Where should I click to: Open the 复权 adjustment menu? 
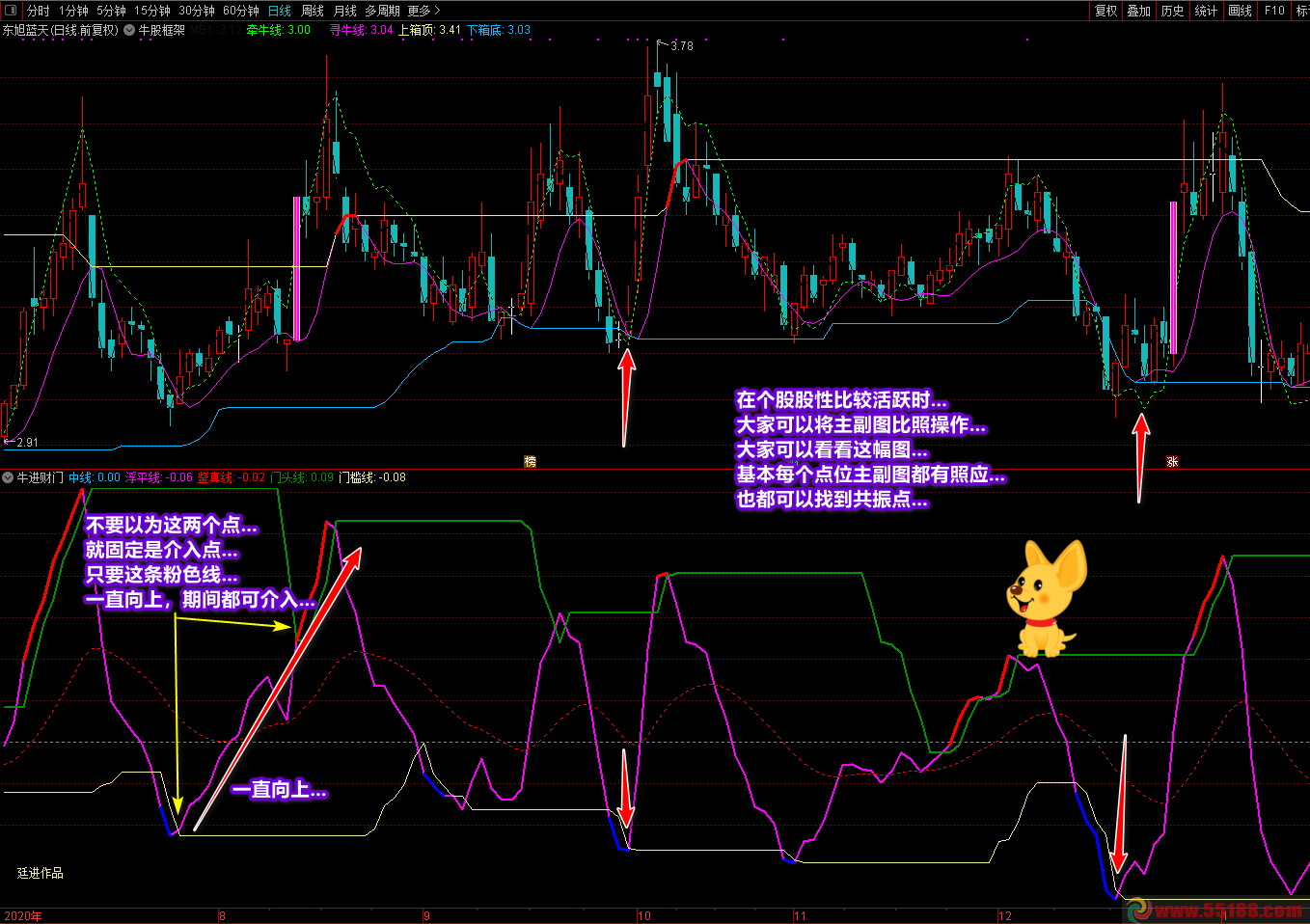[x=1105, y=11]
